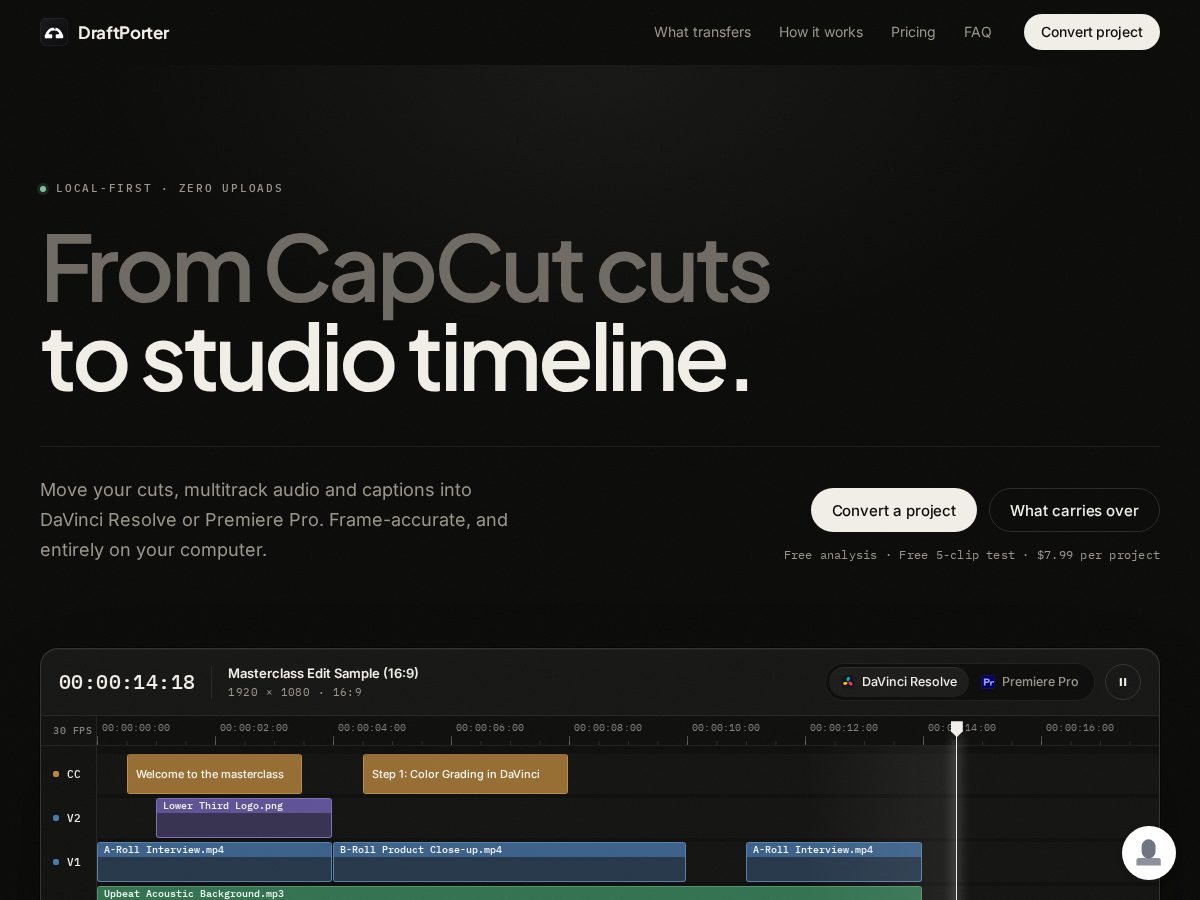Click Convert project button in header
The height and width of the screenshot is (900, 1200).
click(x=1092, y=32)
